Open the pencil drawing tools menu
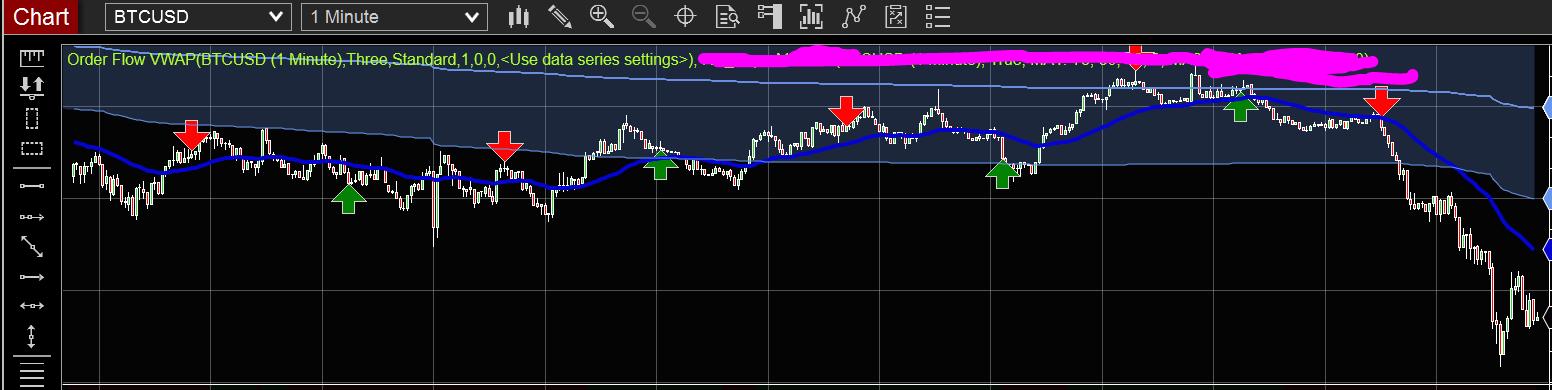Image resolution: width=1552 pixels, height=390 pixels. pyautogui.click(x=560, y=16)
